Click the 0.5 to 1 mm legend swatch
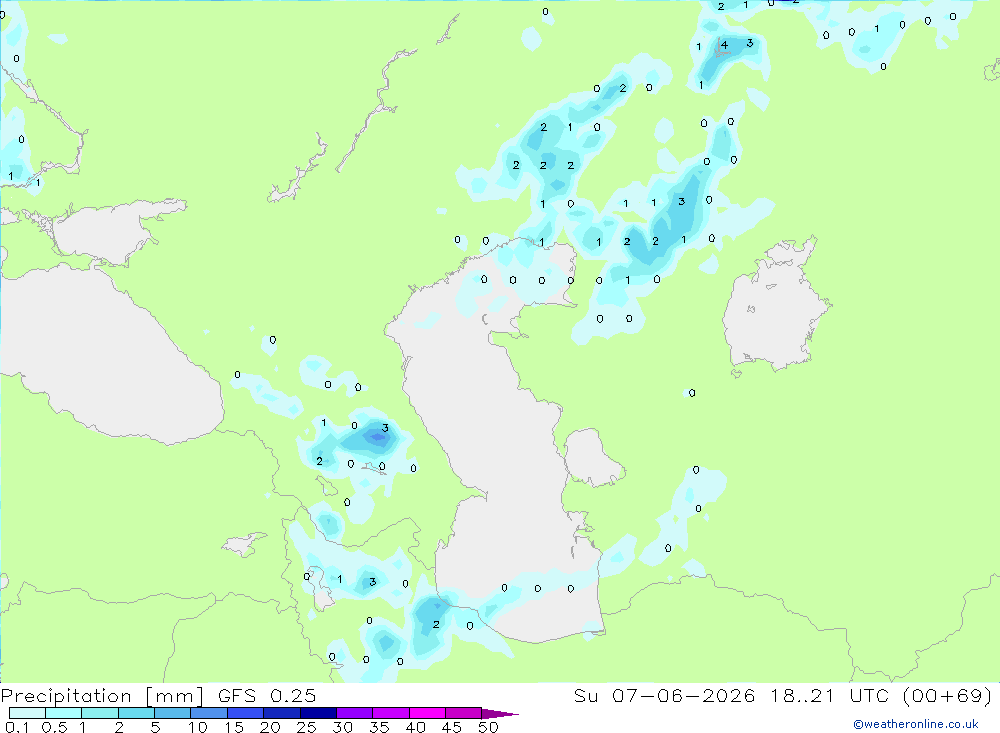The height and width of the screenshot is (733, 1000). point(63,713)
